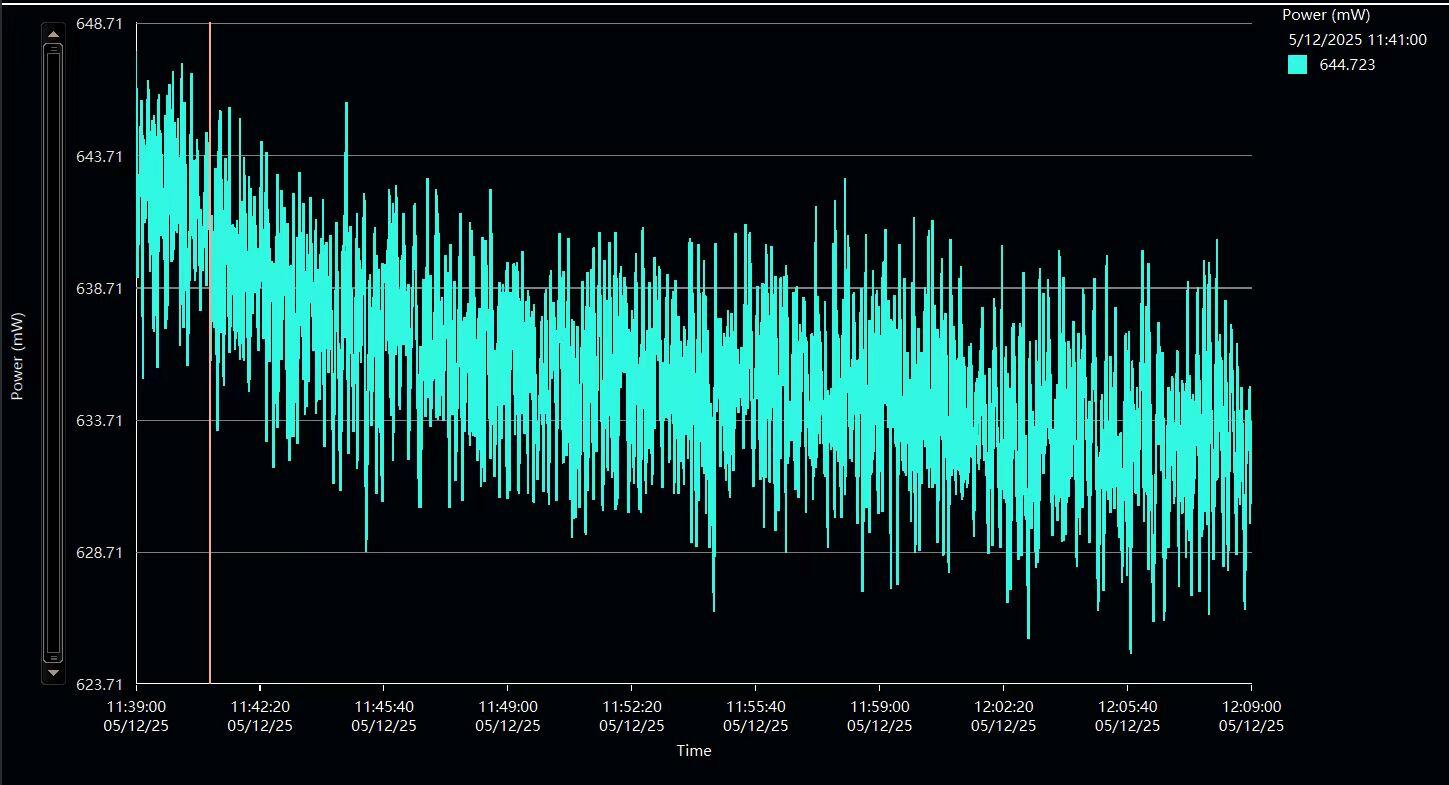Click the 623.71 Y-axis minimum label
The image size is (1449, 785).
pyautogui.click(x=100, y=685)
